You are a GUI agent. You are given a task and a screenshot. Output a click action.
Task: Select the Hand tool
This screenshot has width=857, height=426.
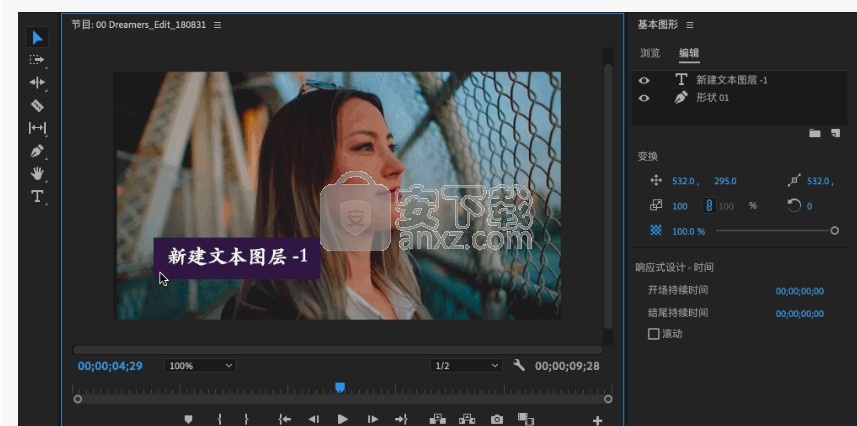pyautogui.click(x=37, y=174)
